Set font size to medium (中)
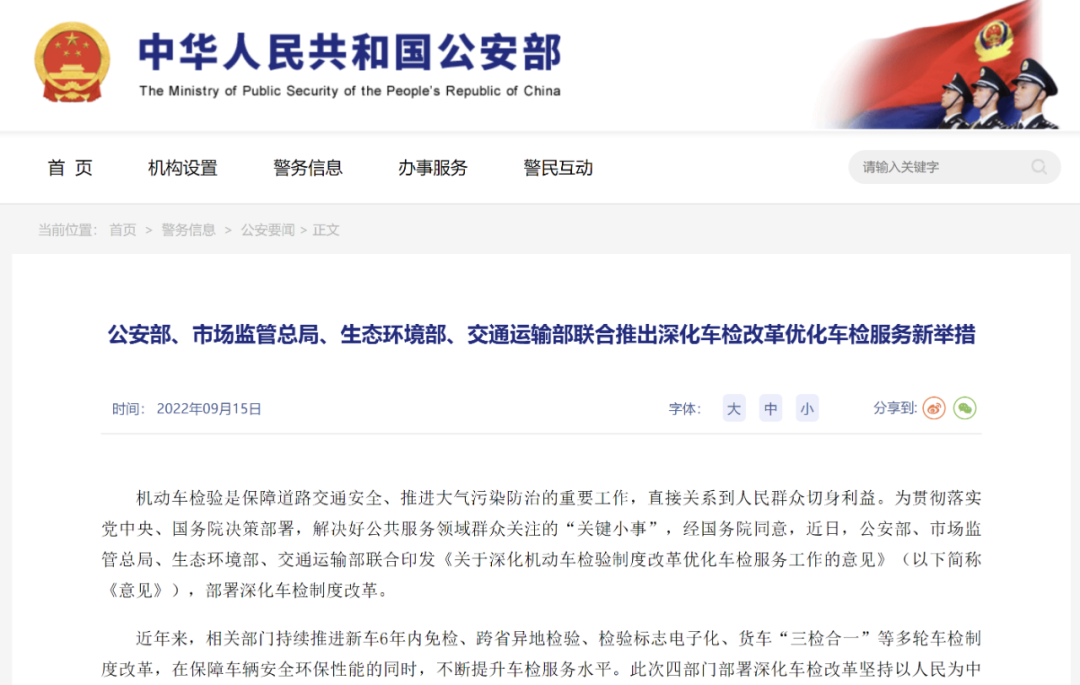Viewport: 1080px width, 685px height. tap(771, 408)
